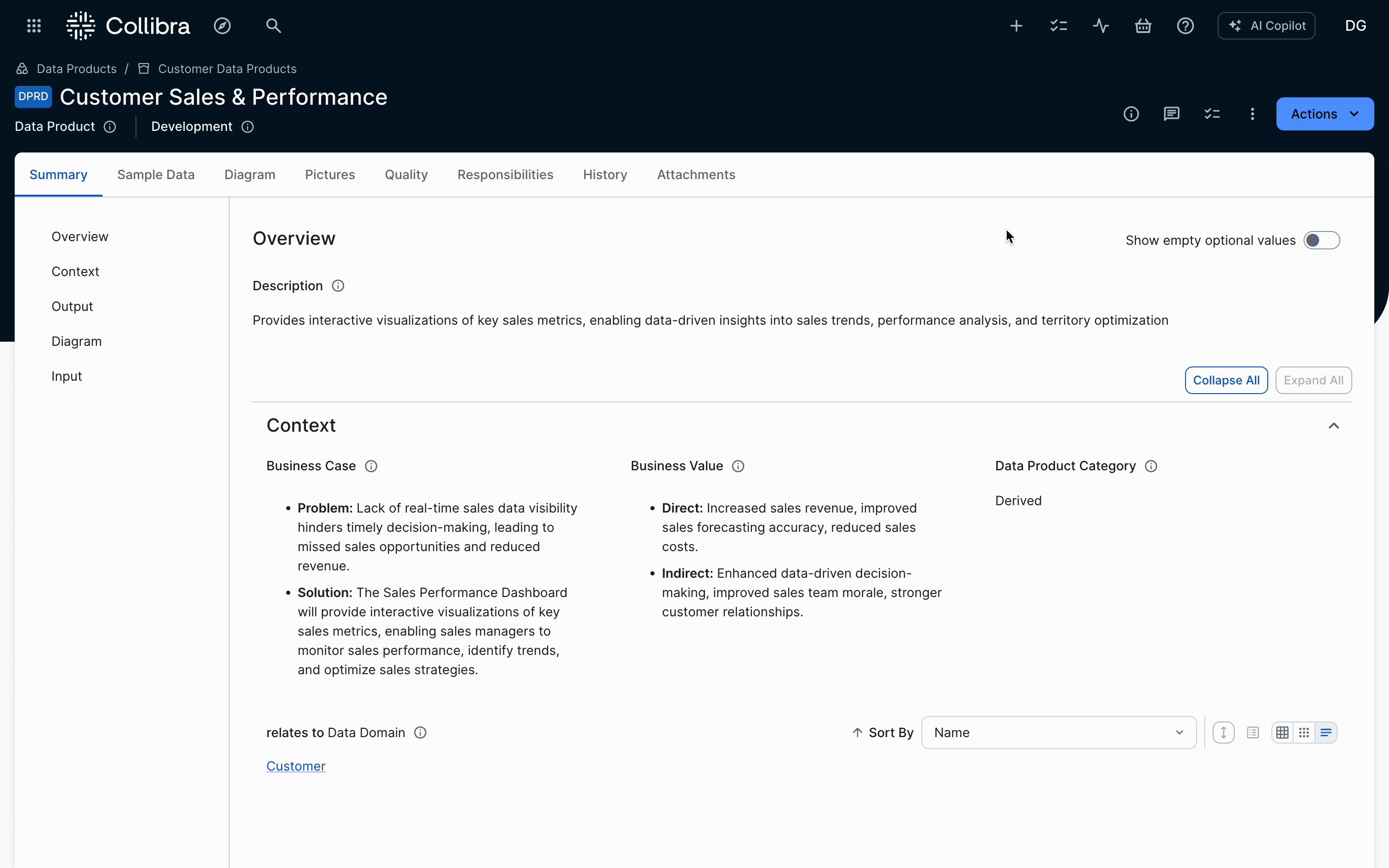1389x868 pixels.
Task: Open the data basket icon
Action: (1143, 25)
